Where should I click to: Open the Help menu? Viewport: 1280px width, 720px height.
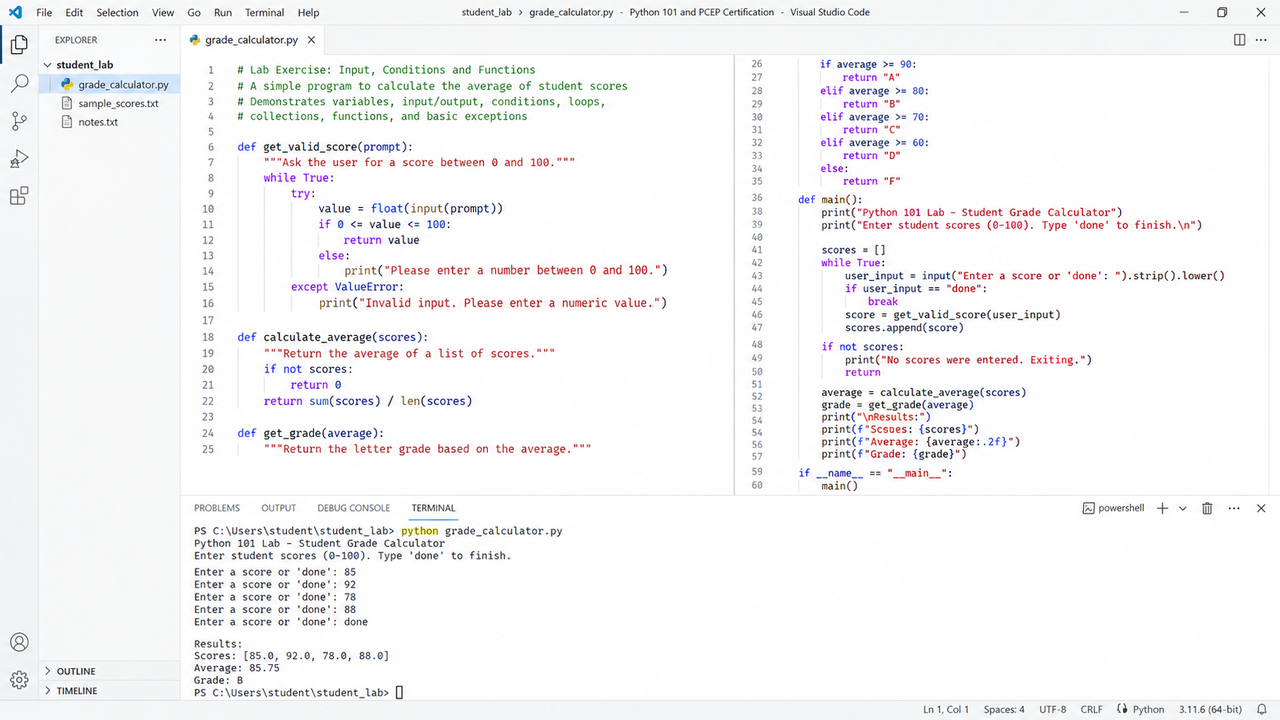[x=309, y=12]
